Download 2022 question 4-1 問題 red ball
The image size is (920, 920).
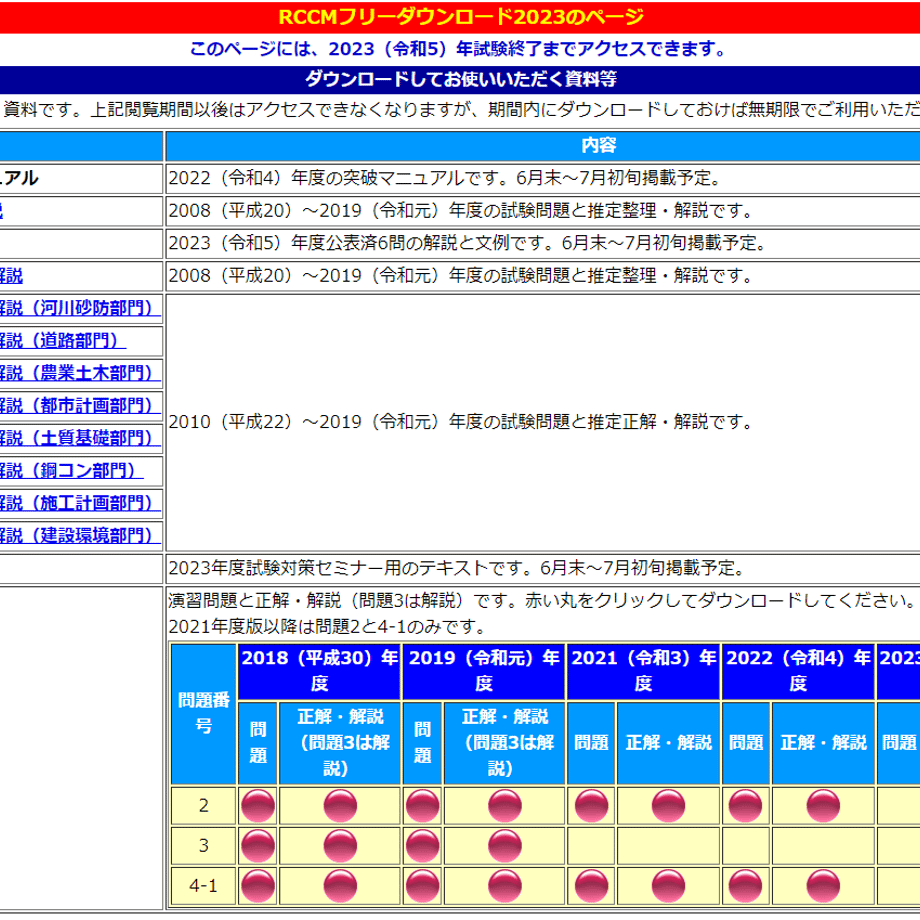pos(745,886)
